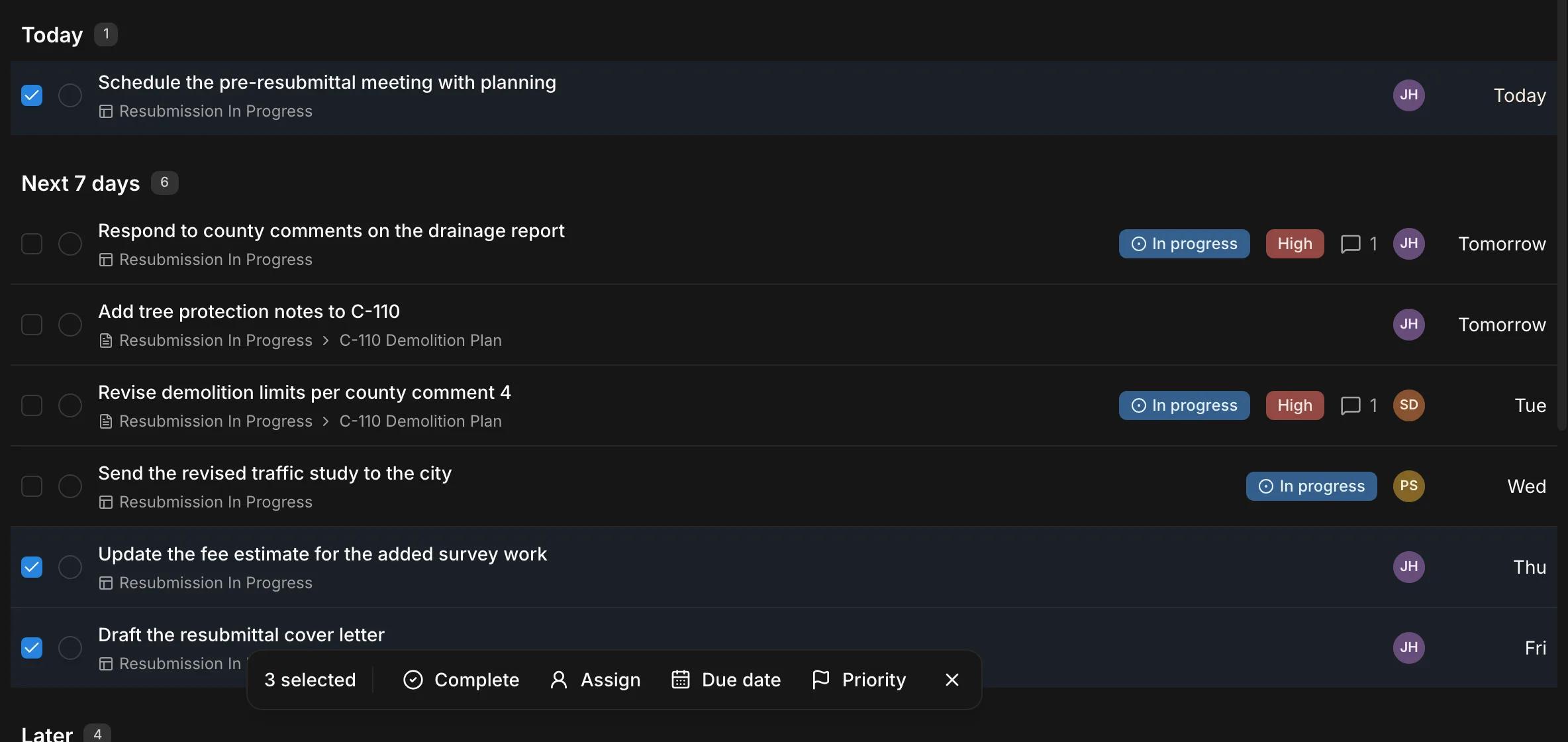The image size is (1568, 742).
Task: Open the C-110 Demolition Plan link under the demolition limits task
Action: pos(420,421)
